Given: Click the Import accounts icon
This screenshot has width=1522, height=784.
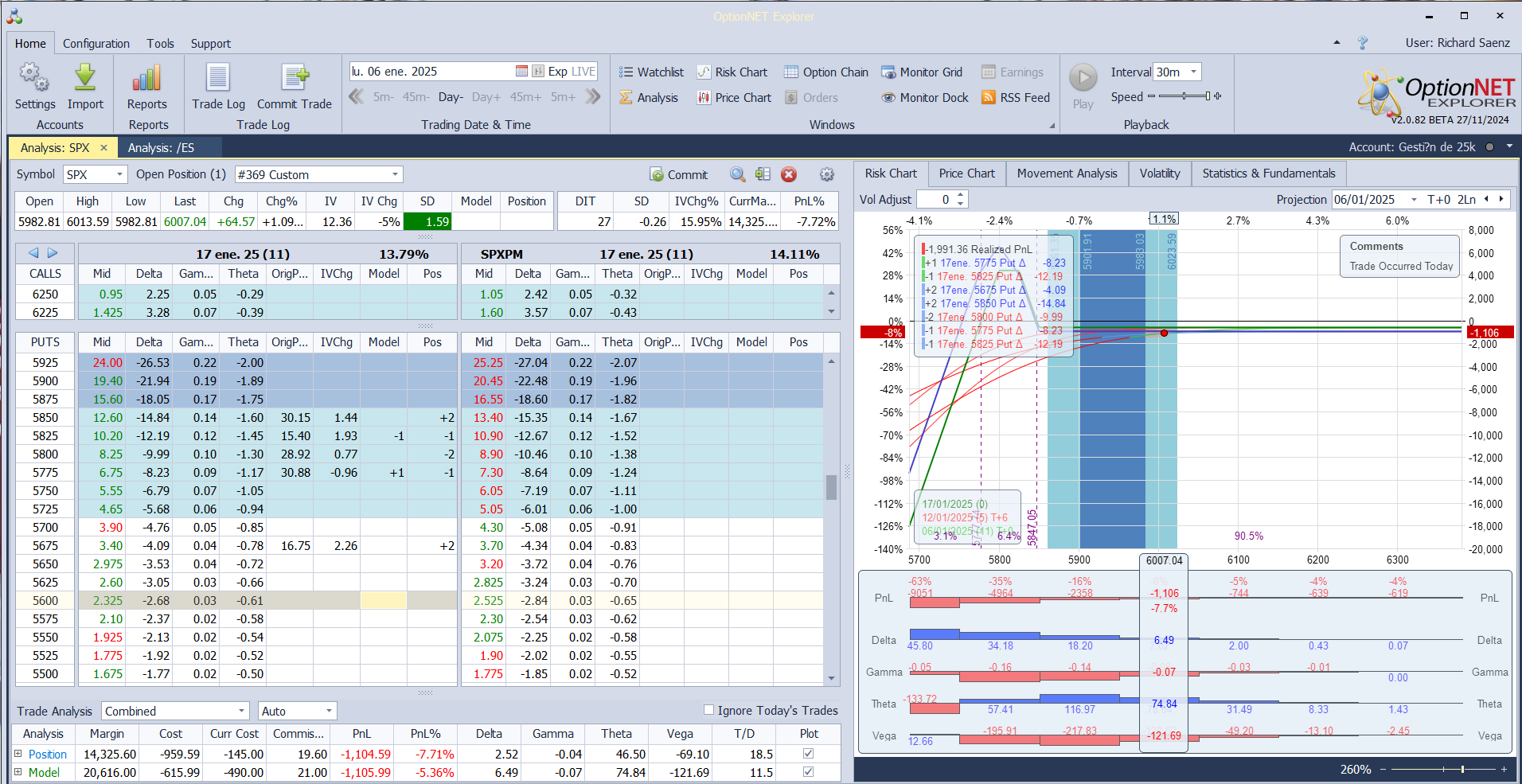Looking at the screenshot, I should click(x=85, y=78).
